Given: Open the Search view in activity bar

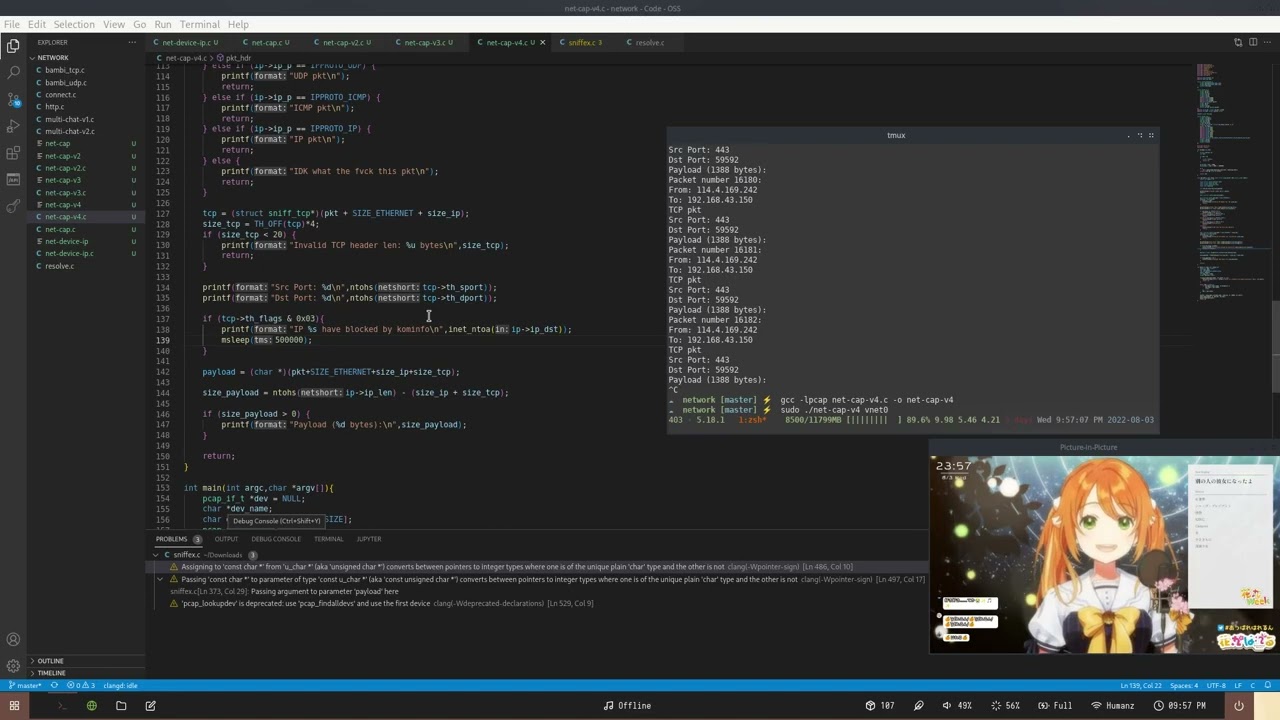Looking at the screenshot, I should pyautogui.click(x=13, y=73).
